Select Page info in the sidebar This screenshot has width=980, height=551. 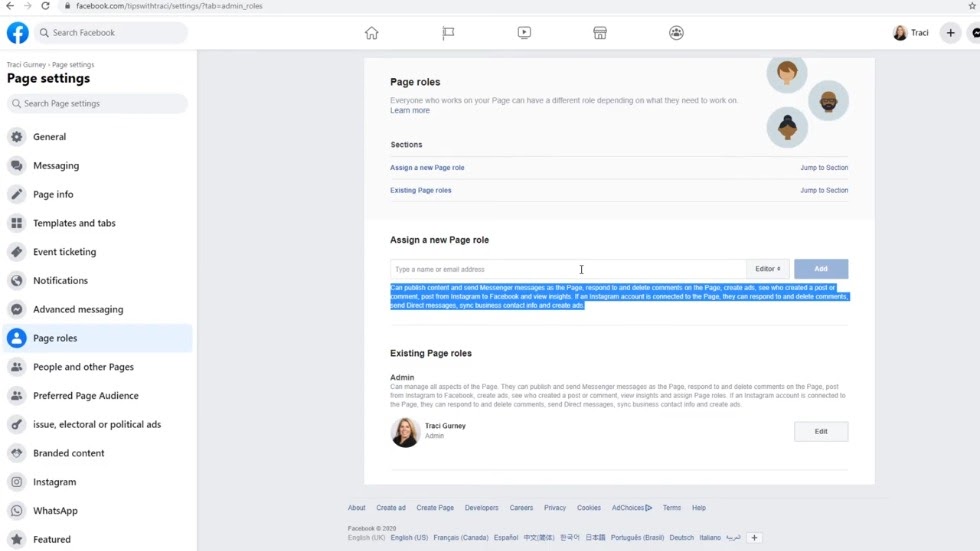(98, 194)
